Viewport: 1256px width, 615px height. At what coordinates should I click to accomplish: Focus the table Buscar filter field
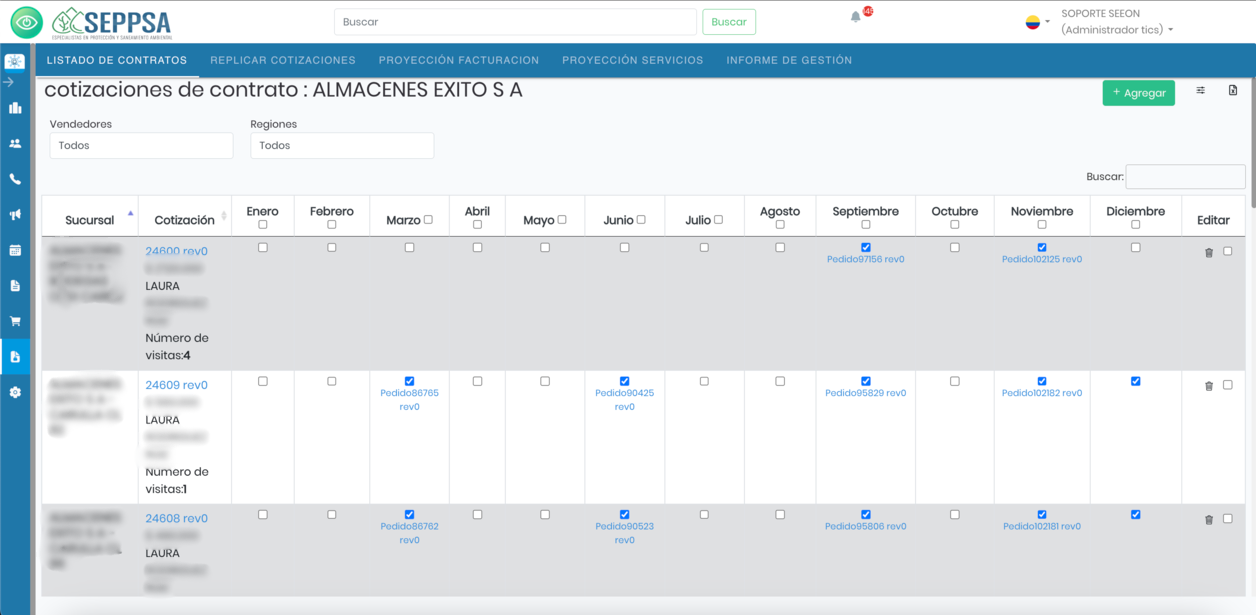tap(1186, 177)
